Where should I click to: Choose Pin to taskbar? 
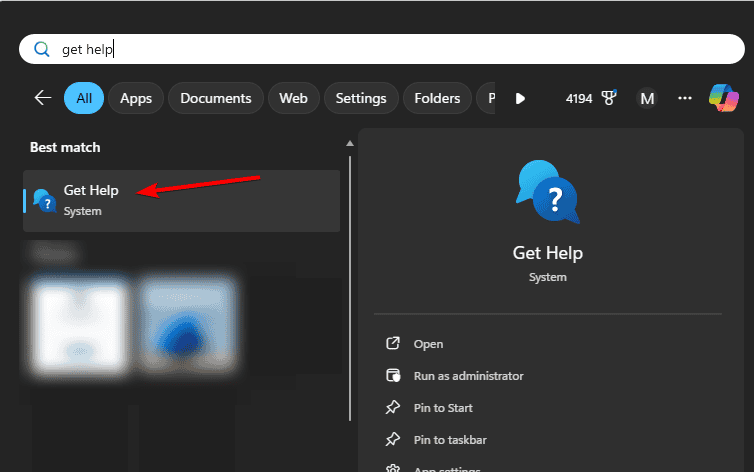[450, 440]
